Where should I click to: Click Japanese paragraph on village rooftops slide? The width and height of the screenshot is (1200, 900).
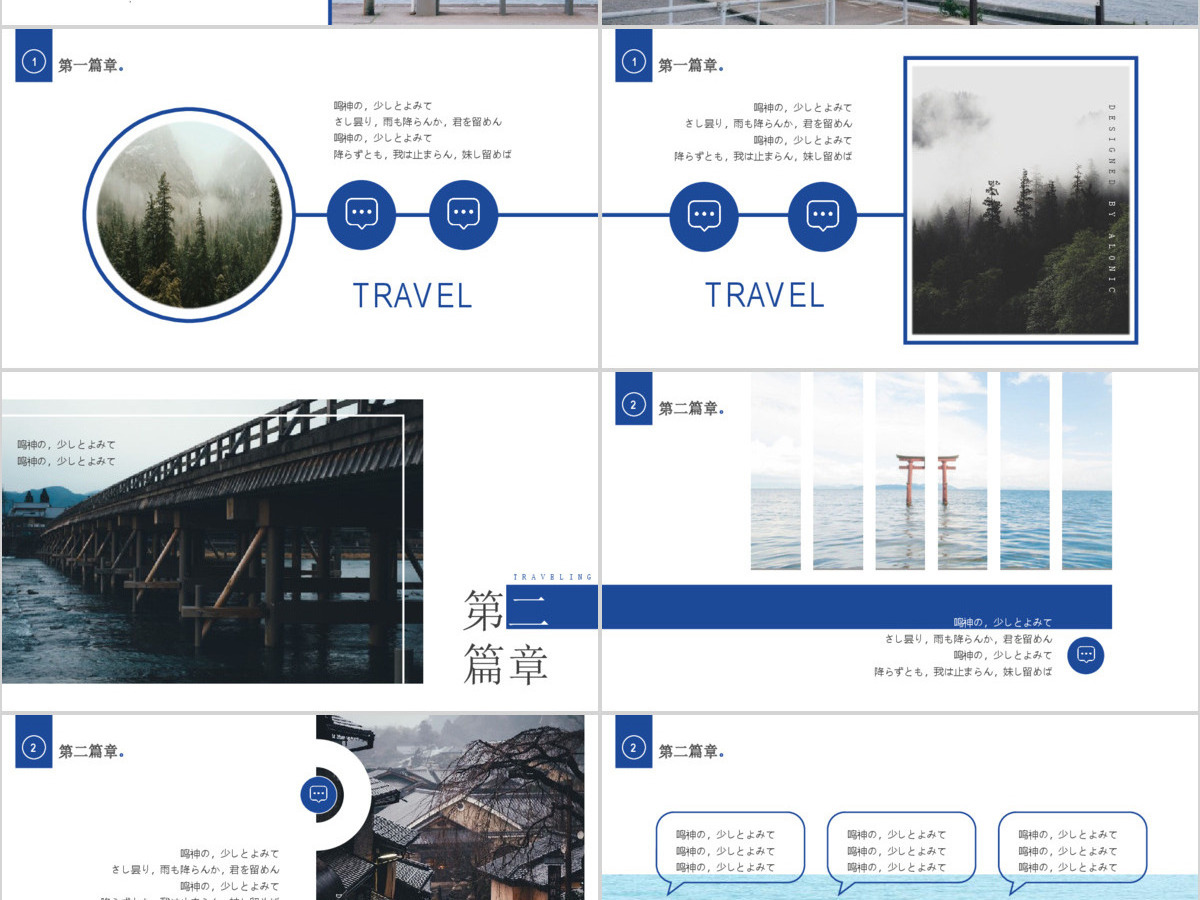190,873
